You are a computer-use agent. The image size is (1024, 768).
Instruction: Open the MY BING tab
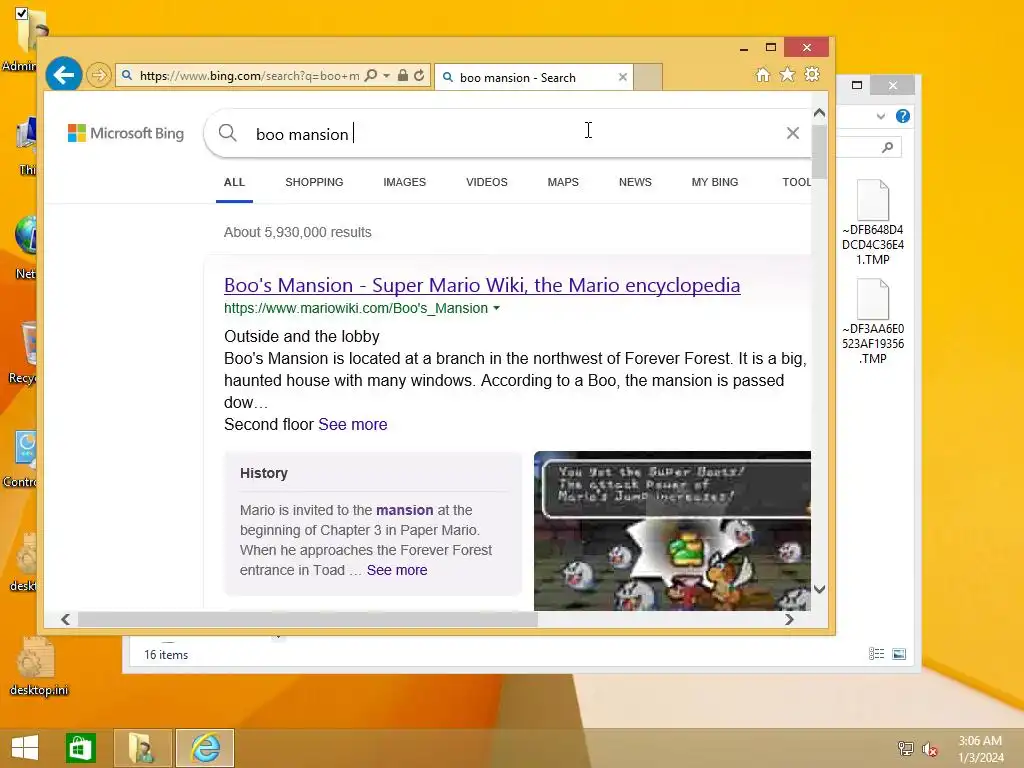715,182
